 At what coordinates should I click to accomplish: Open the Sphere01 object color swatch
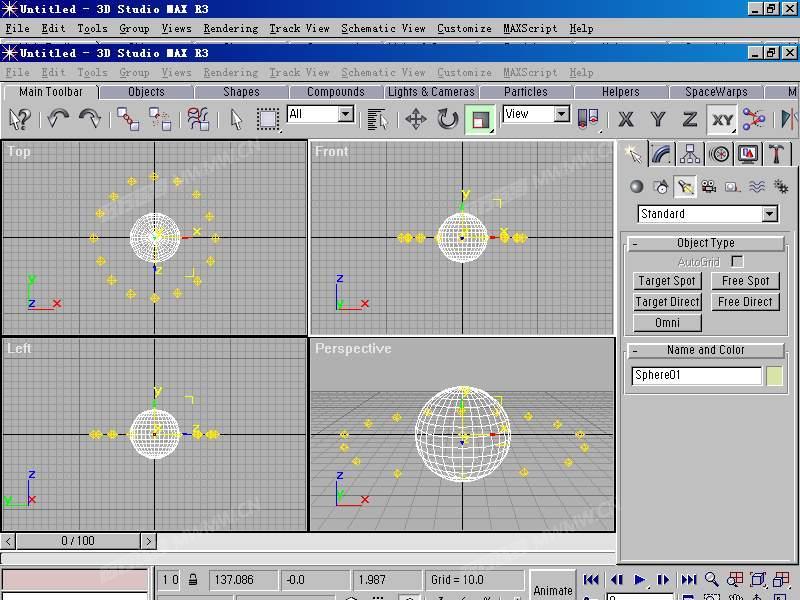774,376
